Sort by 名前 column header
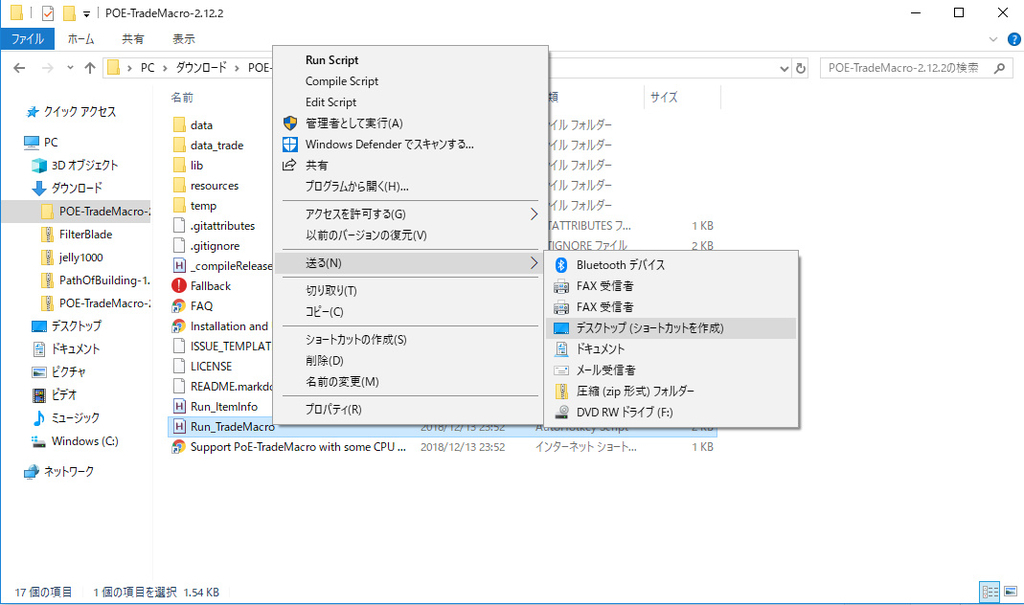This screenshot has width=1024, height=605. (x=182, y=97)
